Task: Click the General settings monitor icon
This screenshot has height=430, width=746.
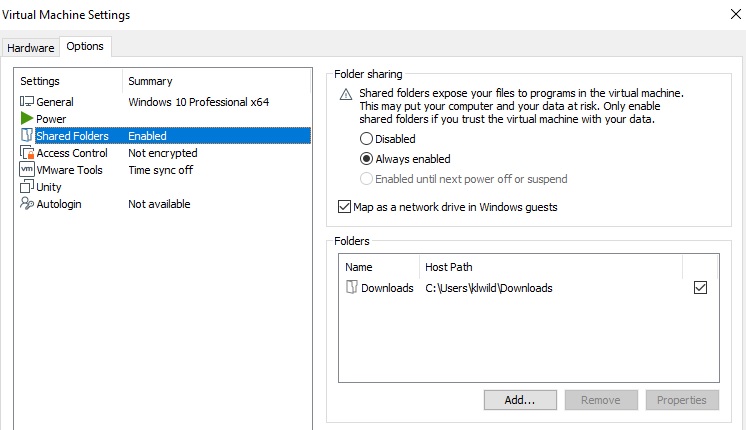Action: click(27, 102)
